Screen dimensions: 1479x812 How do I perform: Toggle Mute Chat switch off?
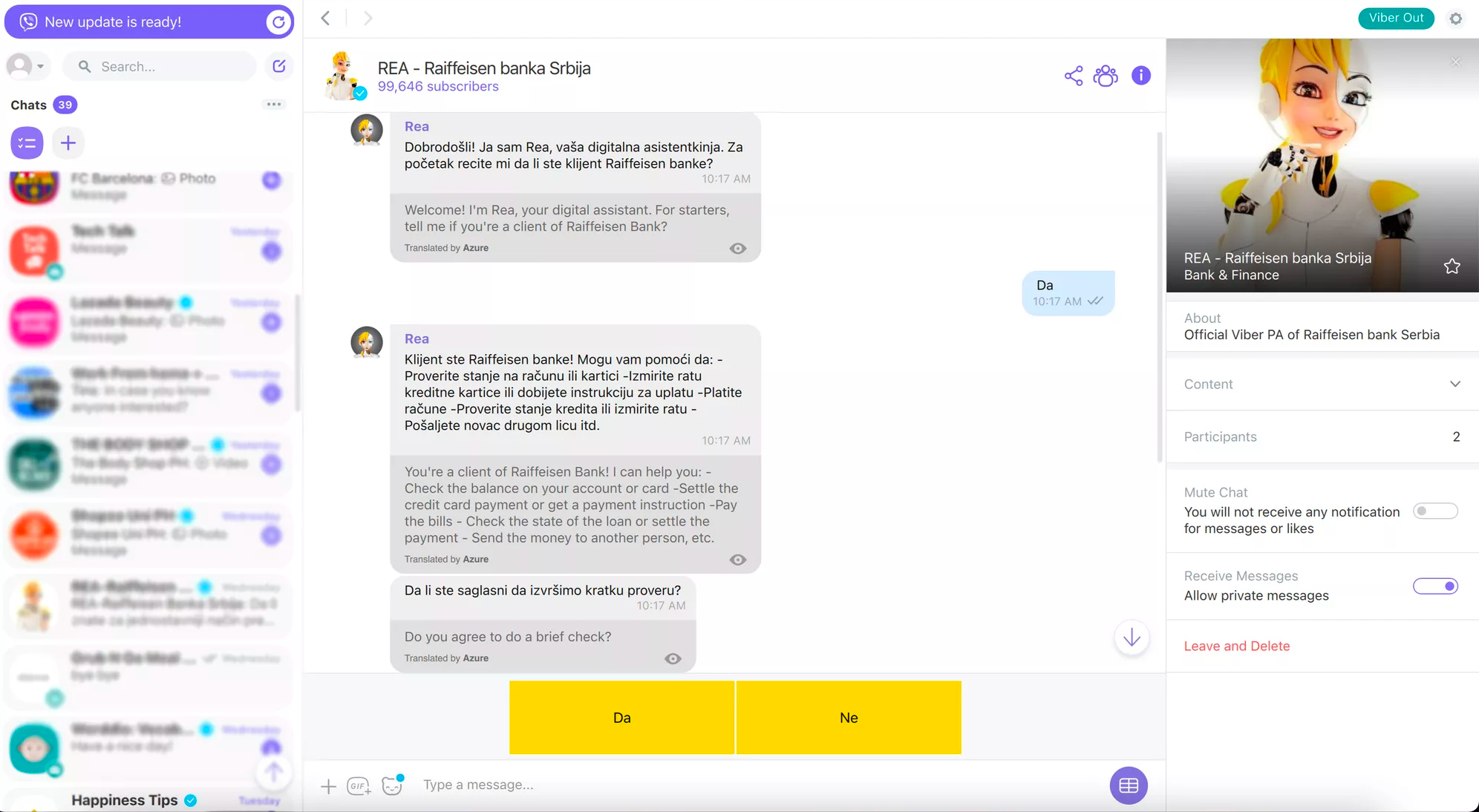[x=1434, y=510]
